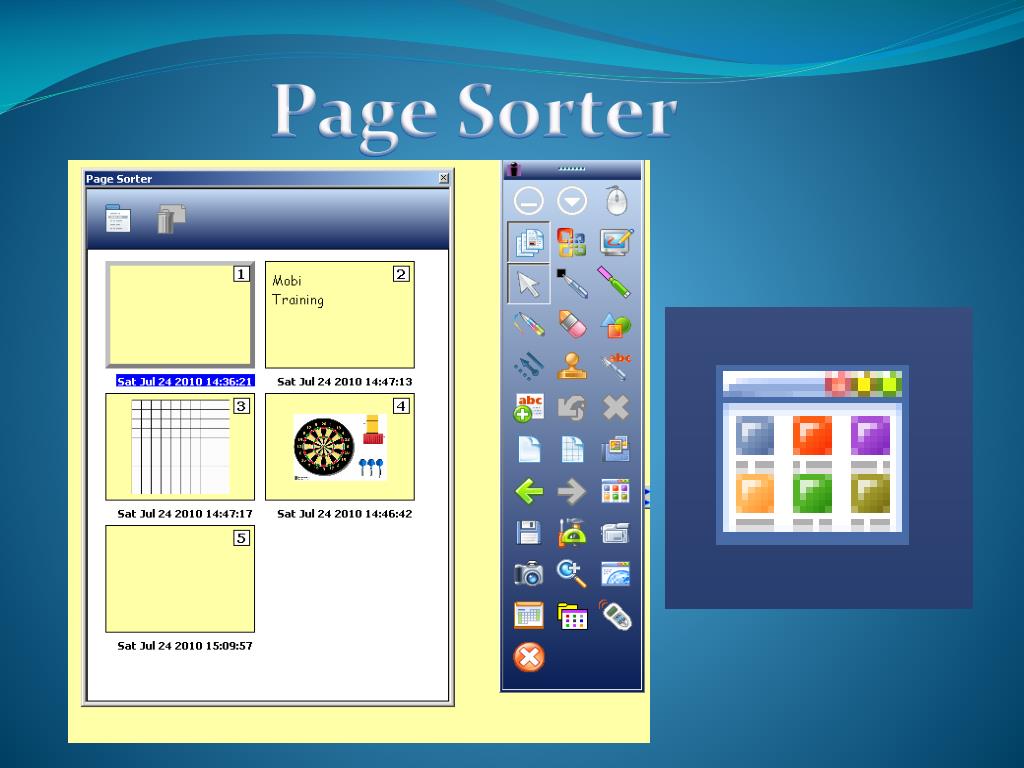The width and height of the screenshot is (1024, 768).
Task: Open the Office mode icon
Action: pos(571,242)
